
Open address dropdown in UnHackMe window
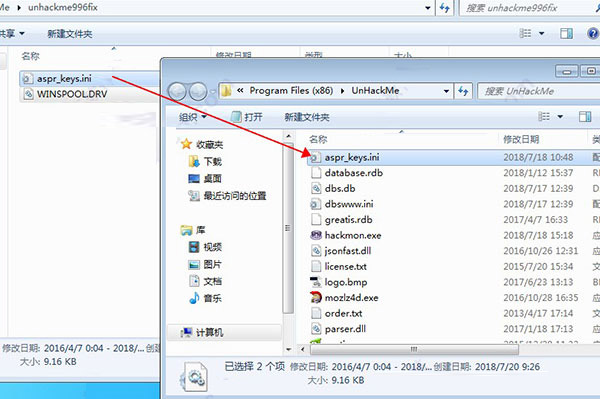pos(446,91)
